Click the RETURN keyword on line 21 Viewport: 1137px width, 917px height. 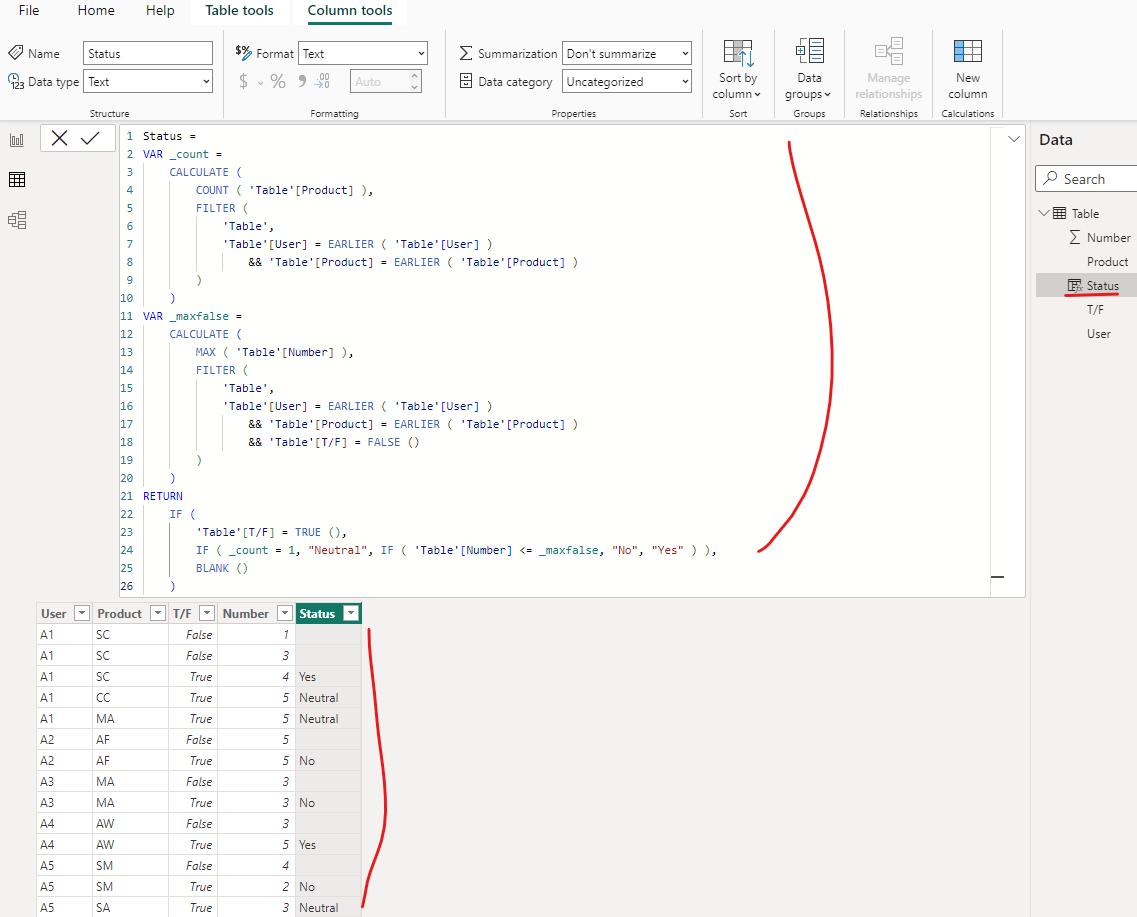pos(162,496)
